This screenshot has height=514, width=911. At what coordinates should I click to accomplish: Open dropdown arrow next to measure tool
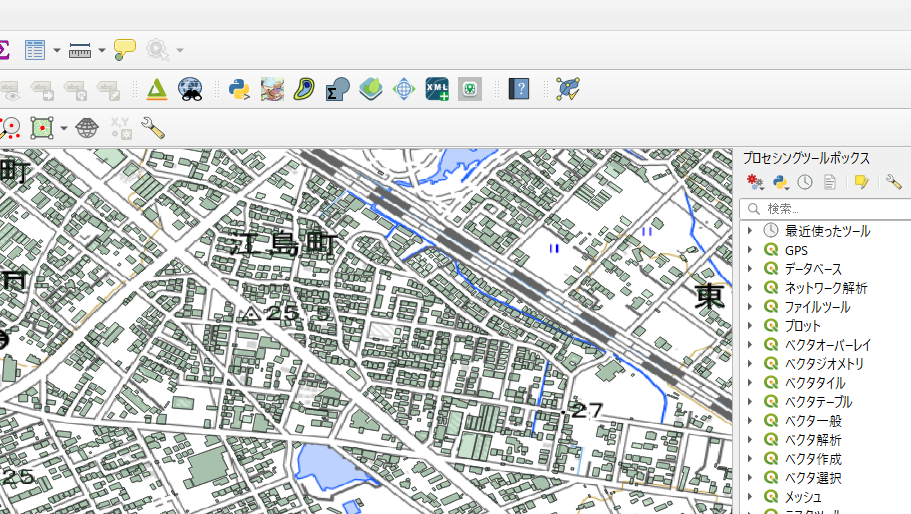pyautogui.click(x=102, y=50)
